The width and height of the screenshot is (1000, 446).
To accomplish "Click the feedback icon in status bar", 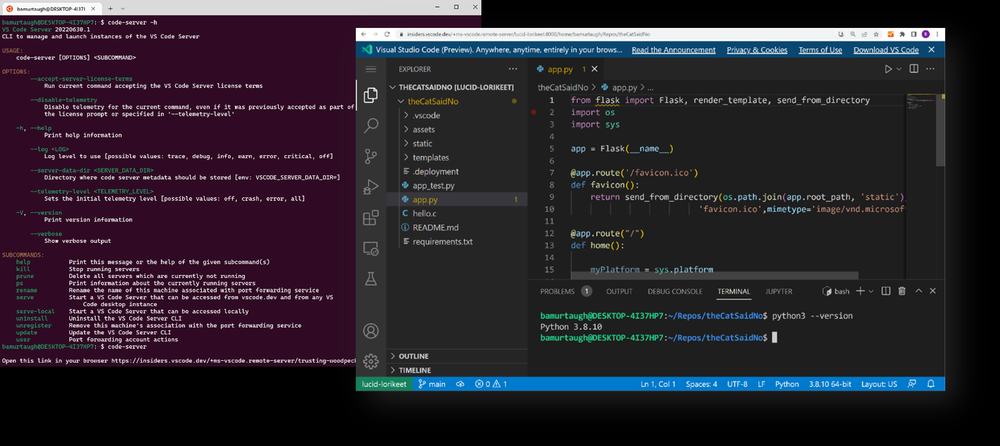I will (x=912, y=384).
